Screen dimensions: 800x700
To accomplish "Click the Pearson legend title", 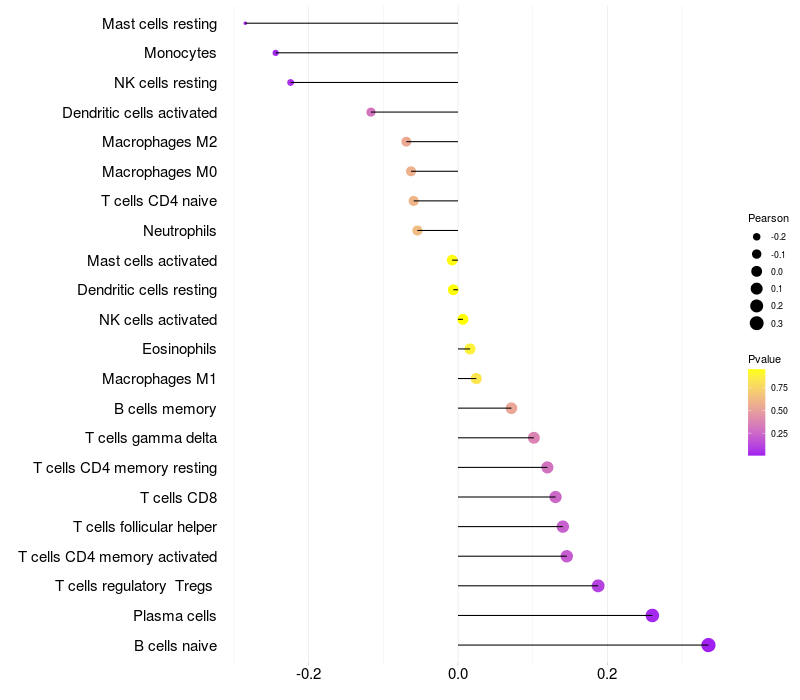I will [x=768, y=218].
